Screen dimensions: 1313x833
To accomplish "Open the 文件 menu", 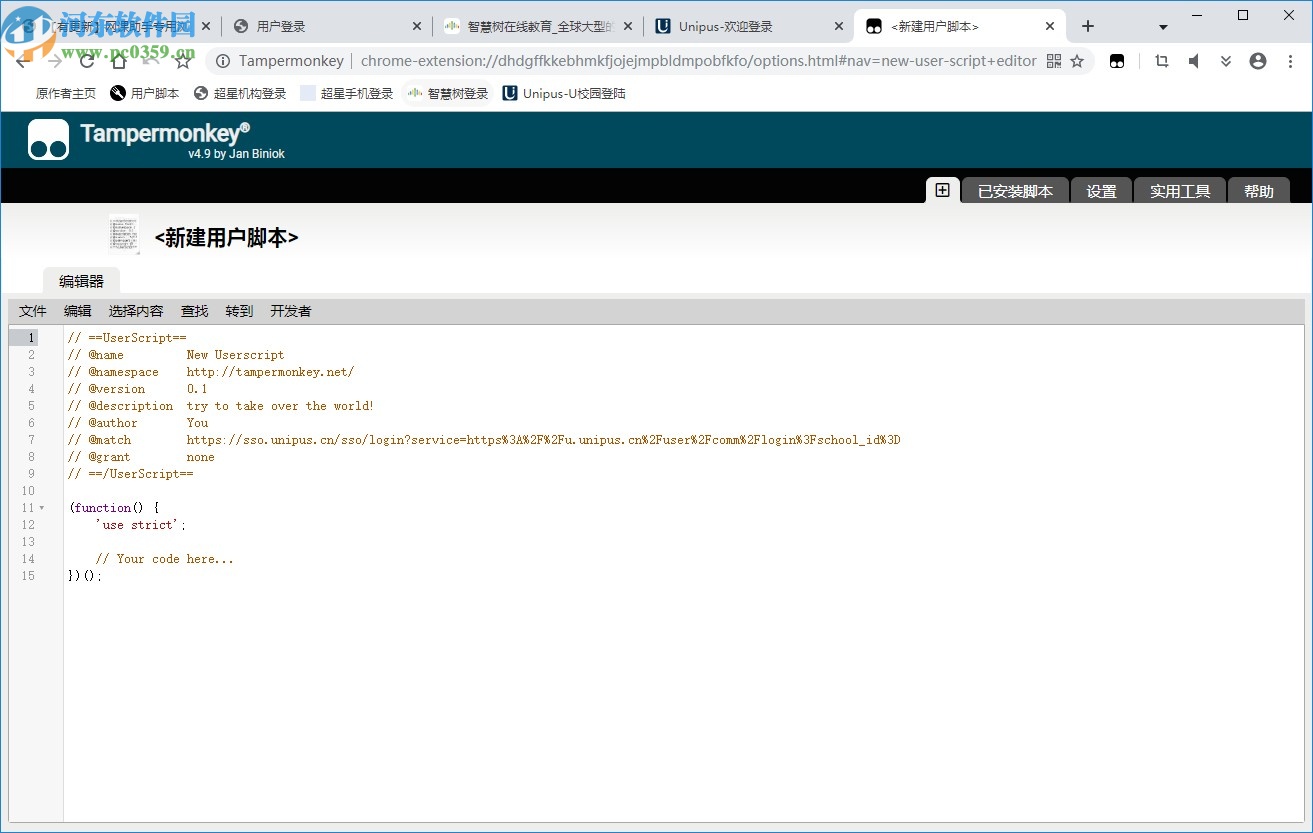I will coord(33,311).
